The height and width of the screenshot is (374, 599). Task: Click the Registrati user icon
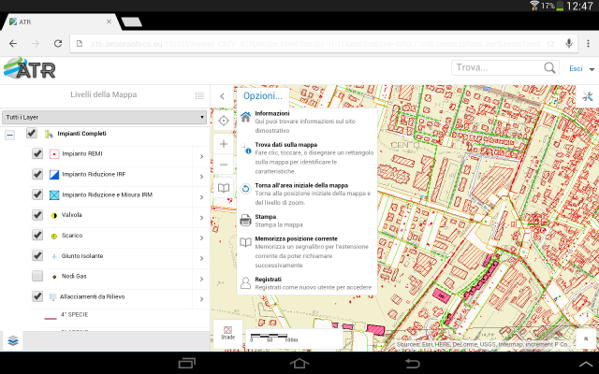coord(246,283)
